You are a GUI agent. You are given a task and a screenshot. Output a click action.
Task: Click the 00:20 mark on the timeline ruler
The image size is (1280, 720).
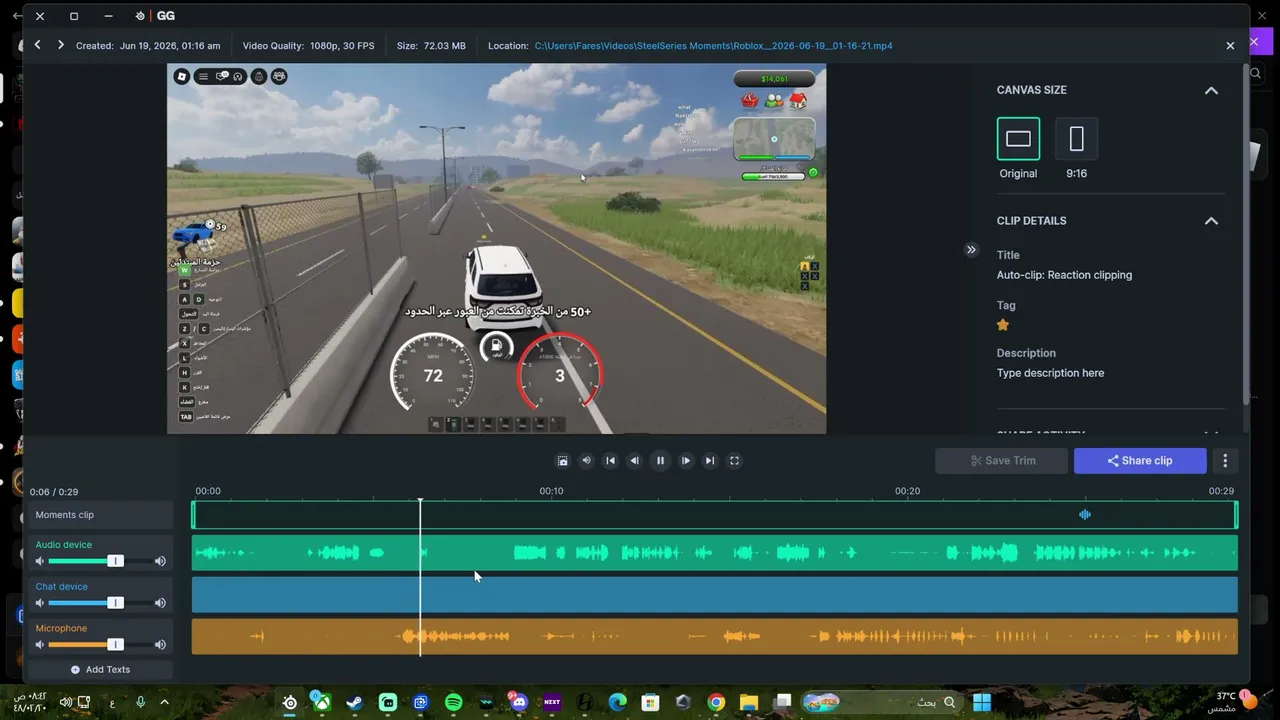(907, 492)
